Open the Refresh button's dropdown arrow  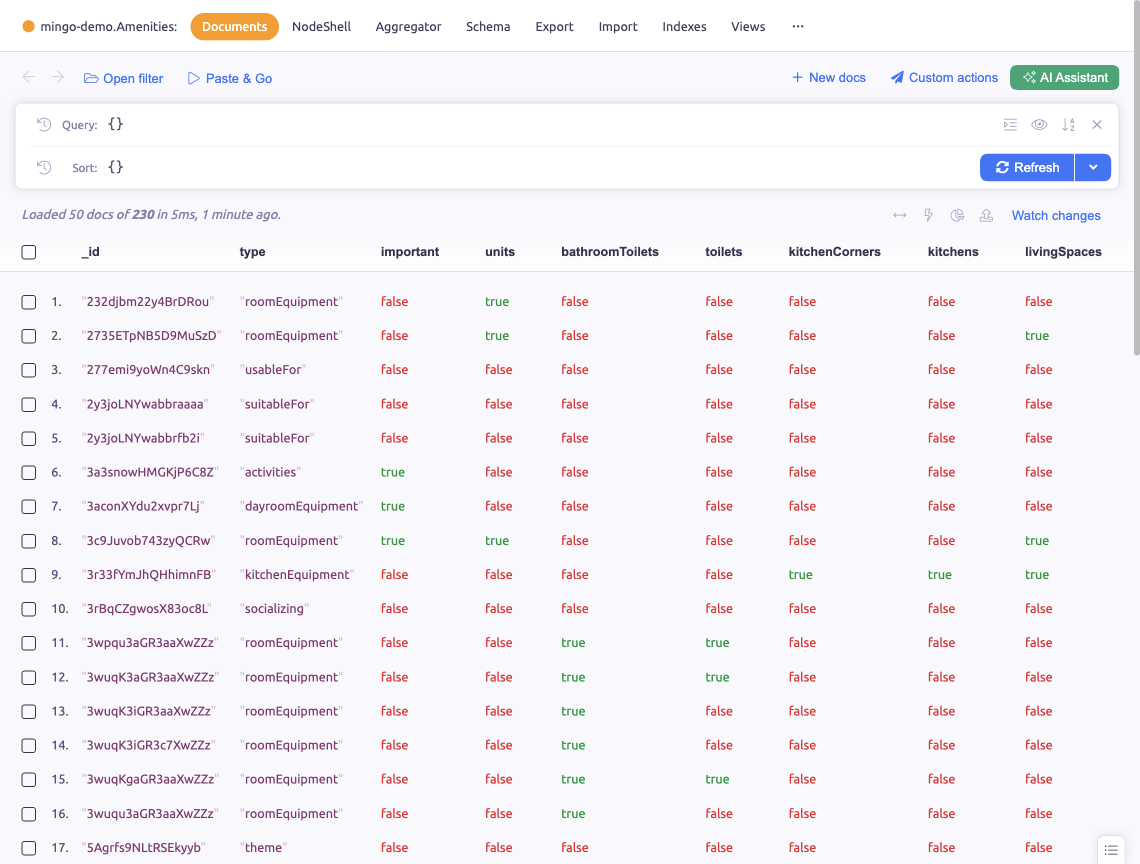1094,167
